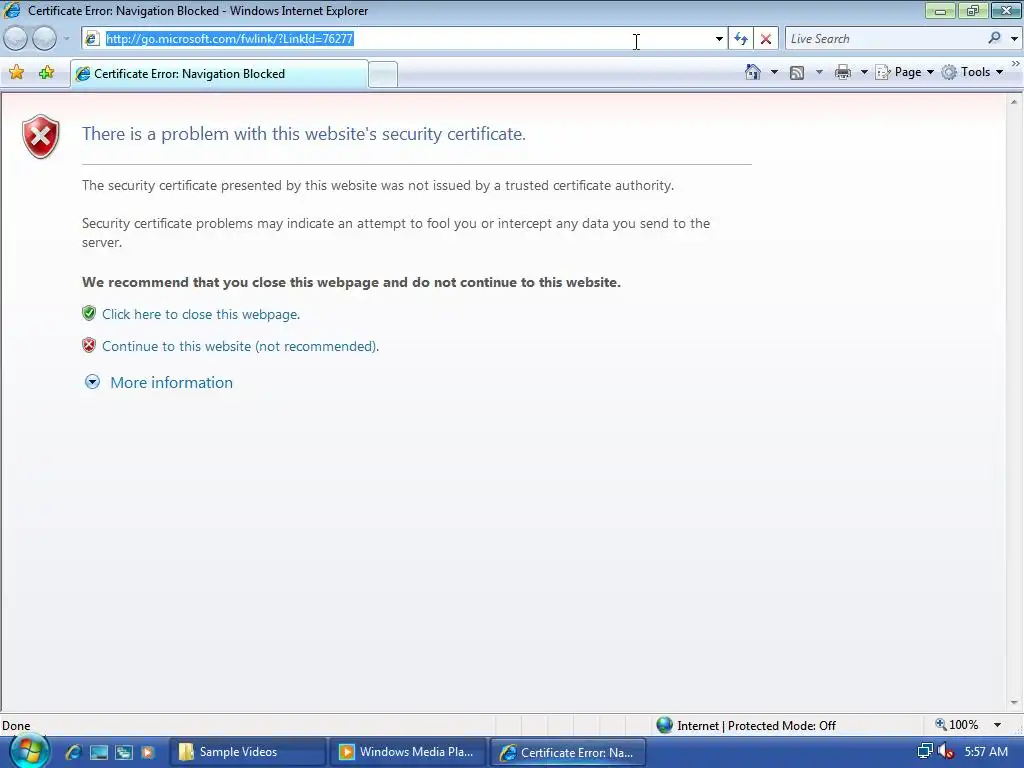Click the address bar URL field
Viewport: 1024px width, 768px height.
click(x=405, y=39)
